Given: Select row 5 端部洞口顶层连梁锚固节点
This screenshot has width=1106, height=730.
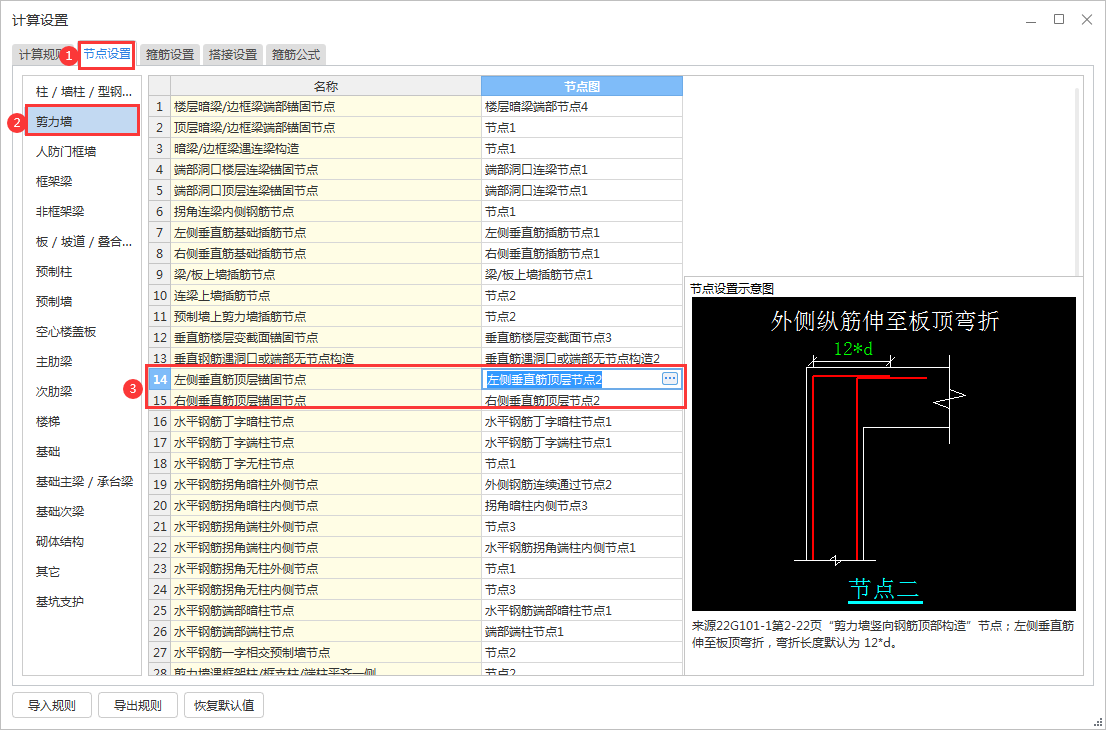Looking at the screenshot, I should [x=326, y=190].
